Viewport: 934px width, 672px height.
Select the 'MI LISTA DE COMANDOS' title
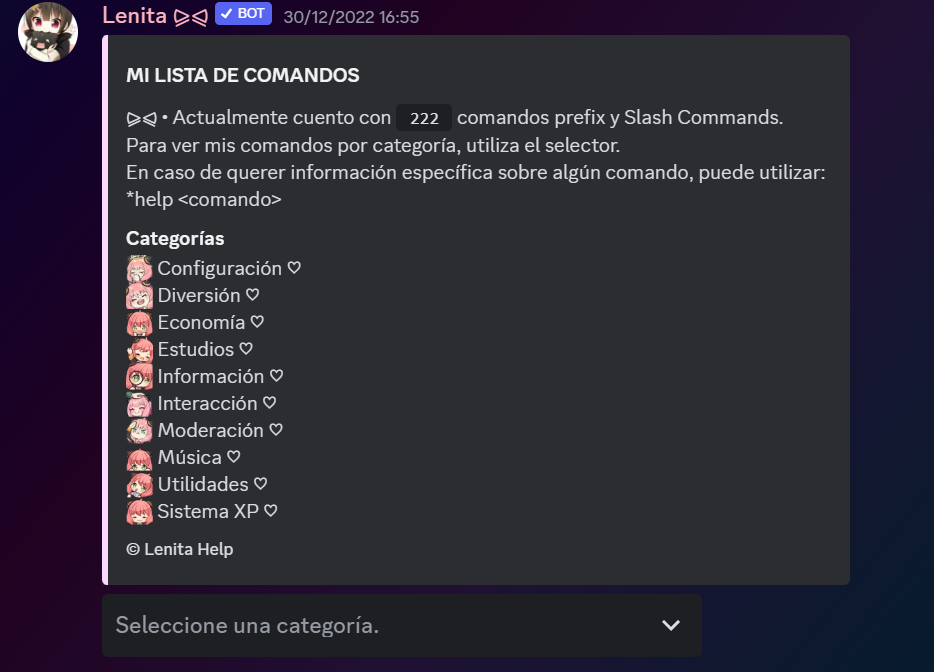coord(244,75)
